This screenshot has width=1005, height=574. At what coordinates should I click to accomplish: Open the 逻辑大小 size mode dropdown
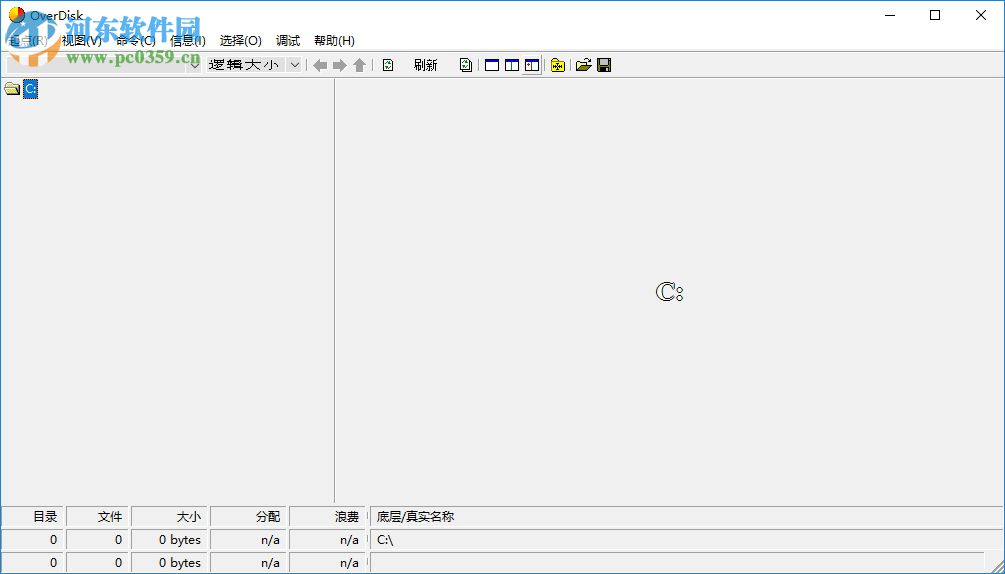pyautogui.click(x=294, y=65)
